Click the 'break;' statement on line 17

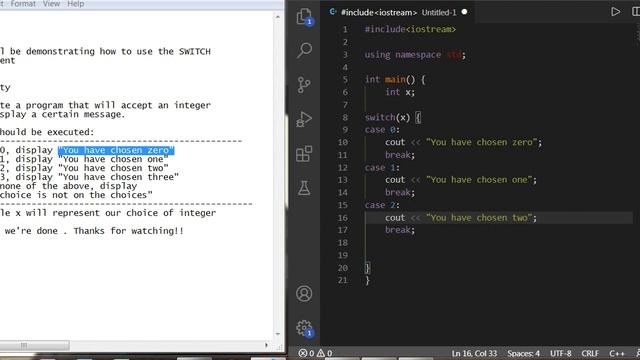tap(400, 230)
